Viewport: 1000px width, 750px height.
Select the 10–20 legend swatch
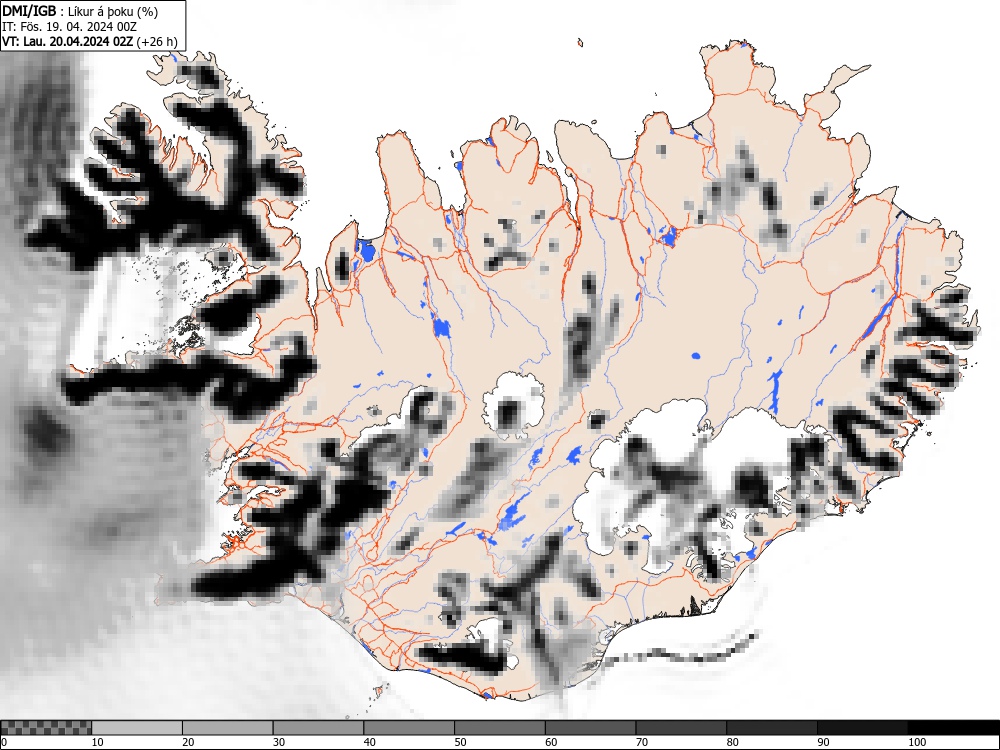point(137,728)
